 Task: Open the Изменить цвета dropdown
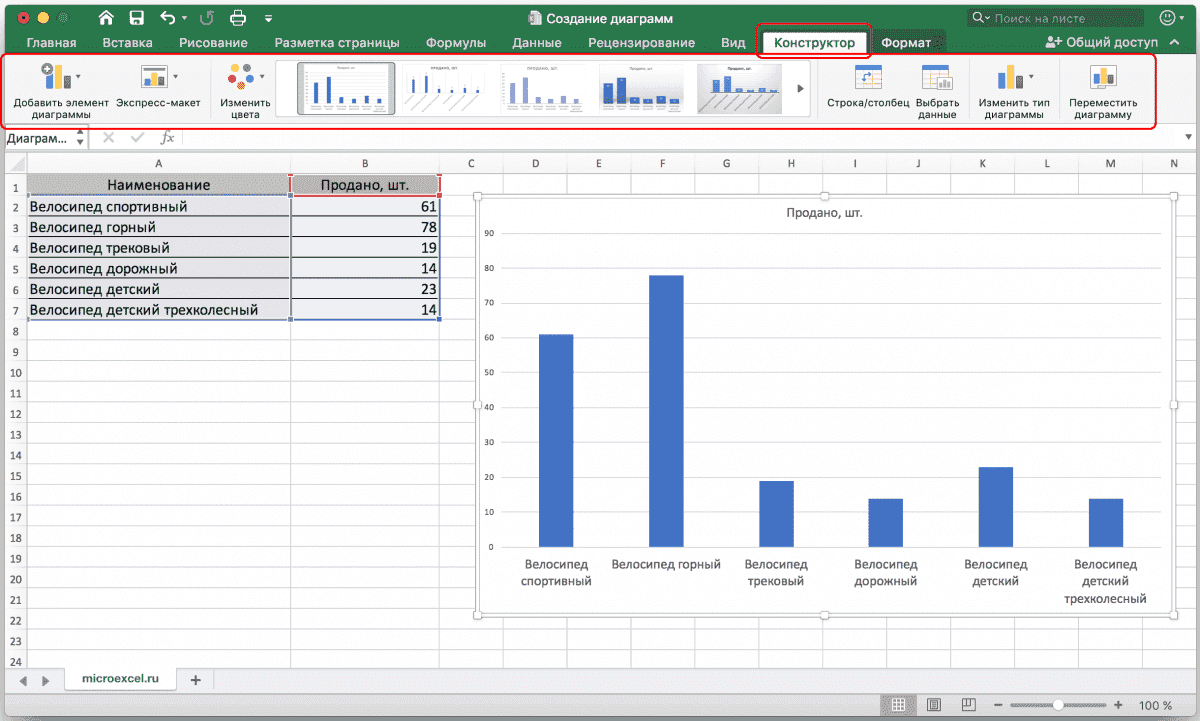tap(245, 79)
